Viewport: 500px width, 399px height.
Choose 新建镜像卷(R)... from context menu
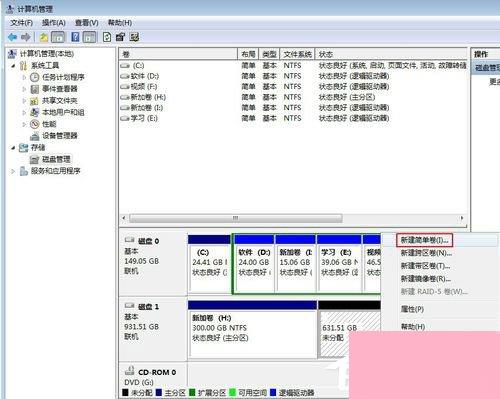(x=425, y=279)
